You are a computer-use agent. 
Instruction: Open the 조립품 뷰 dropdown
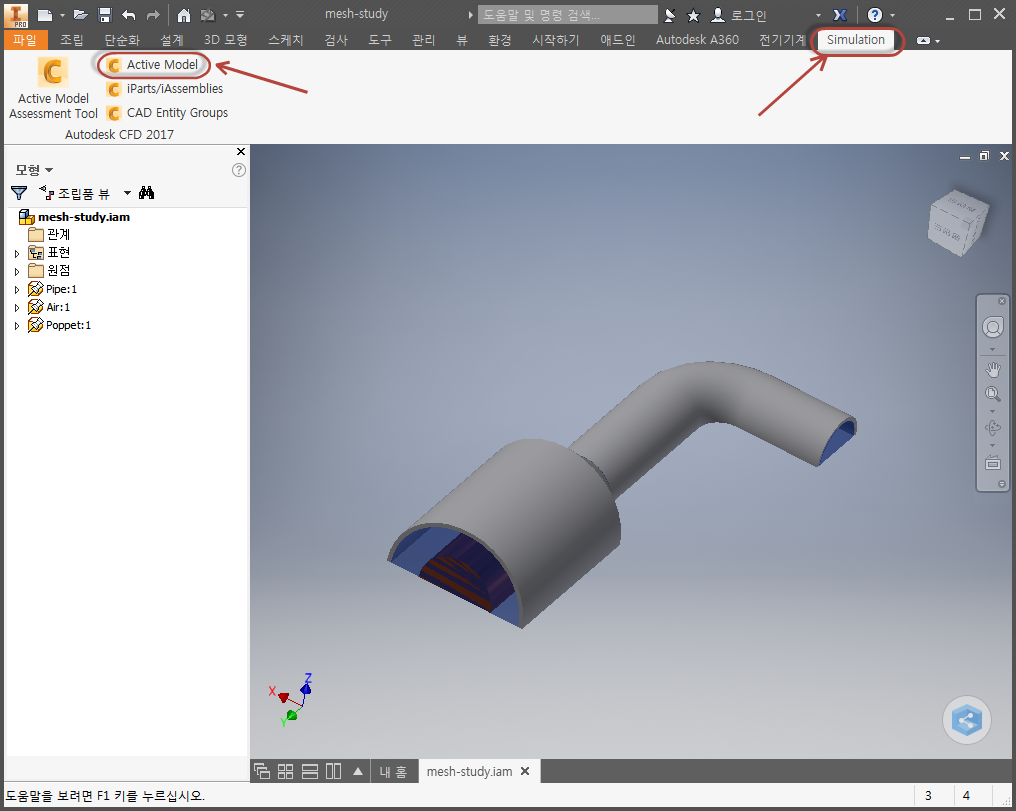pos(128,193)
